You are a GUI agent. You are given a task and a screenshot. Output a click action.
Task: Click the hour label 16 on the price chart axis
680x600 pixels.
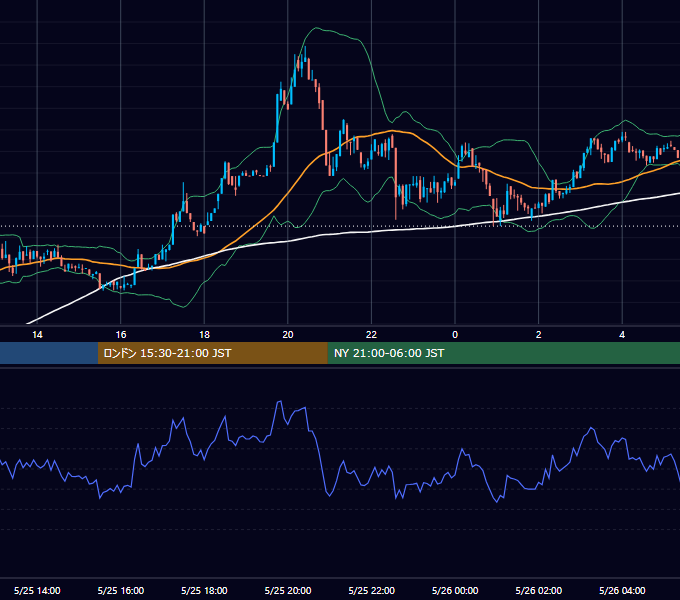121,335
